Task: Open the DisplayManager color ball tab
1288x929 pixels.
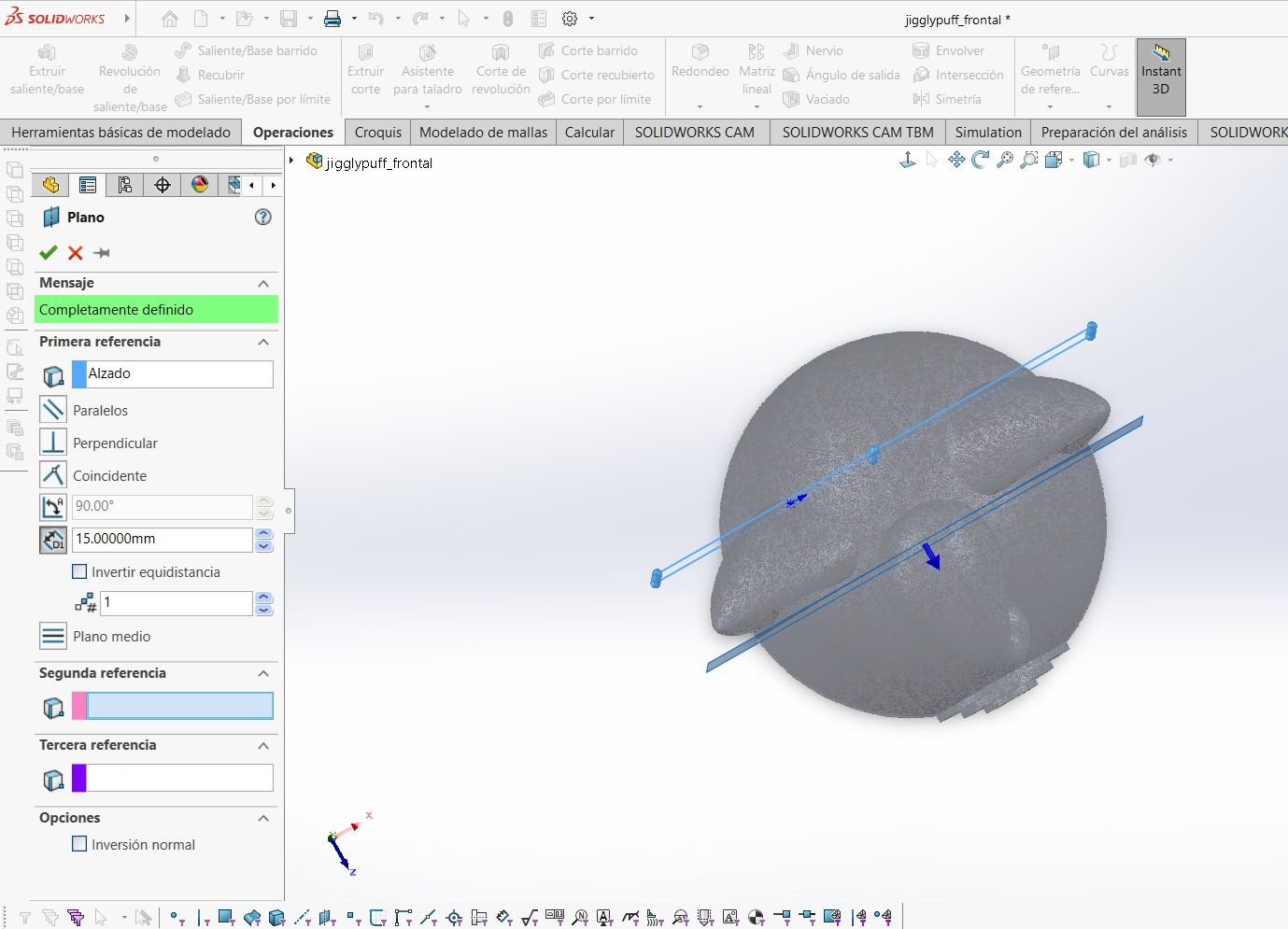Action: (x=200, y=185)
